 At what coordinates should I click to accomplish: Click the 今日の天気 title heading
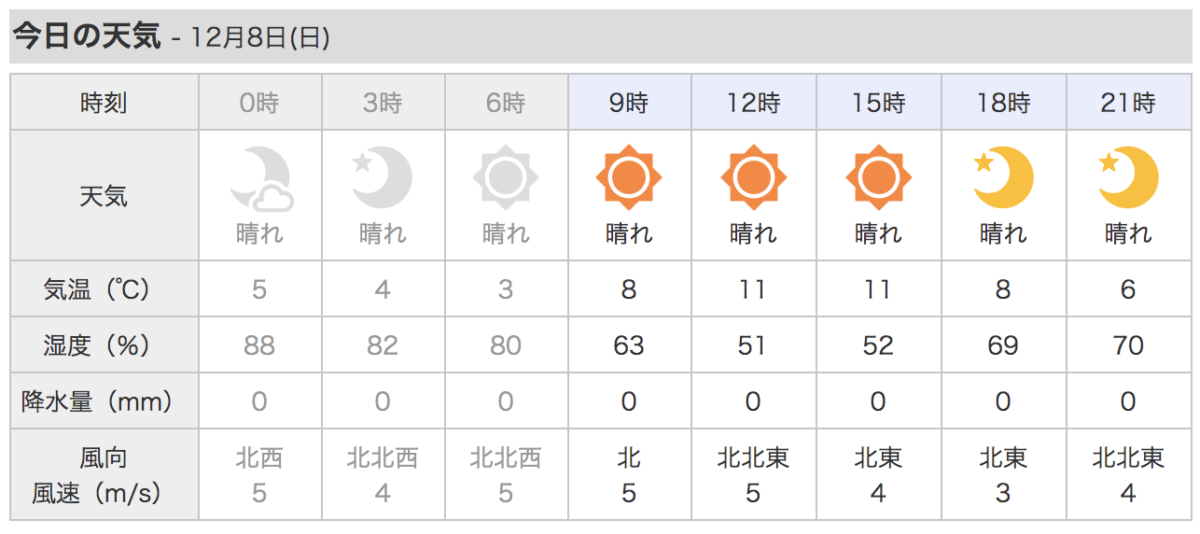coord(87,37)
